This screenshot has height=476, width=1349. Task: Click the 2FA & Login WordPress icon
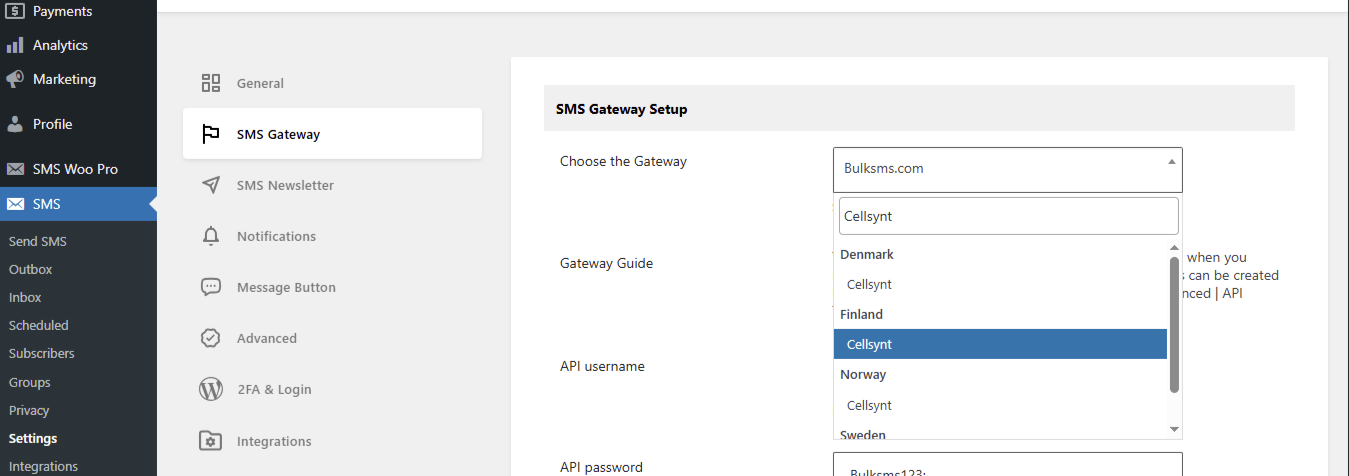(x=211, y=389)
